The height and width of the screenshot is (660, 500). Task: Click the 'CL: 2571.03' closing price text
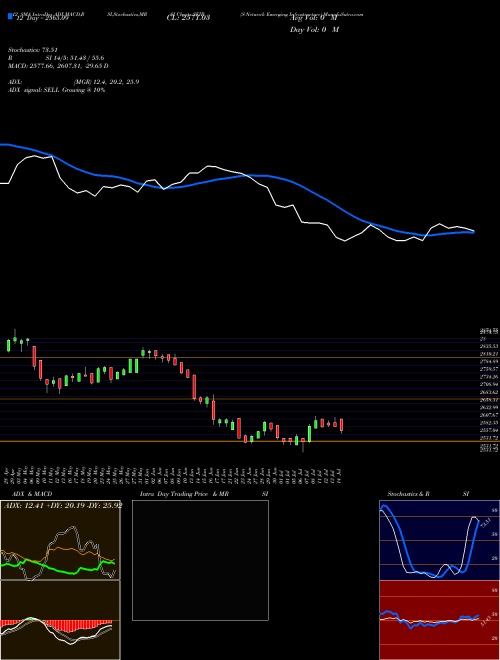click(x=188, y=18)
